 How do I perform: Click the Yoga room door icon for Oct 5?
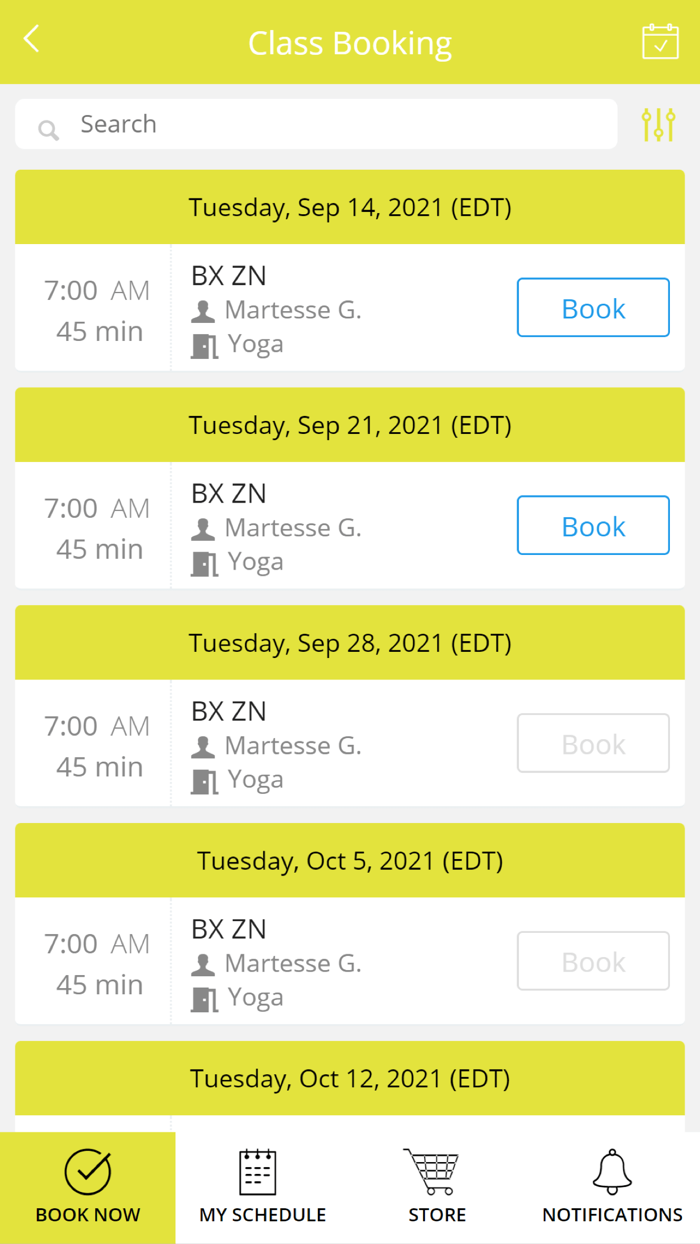point(204,999)
